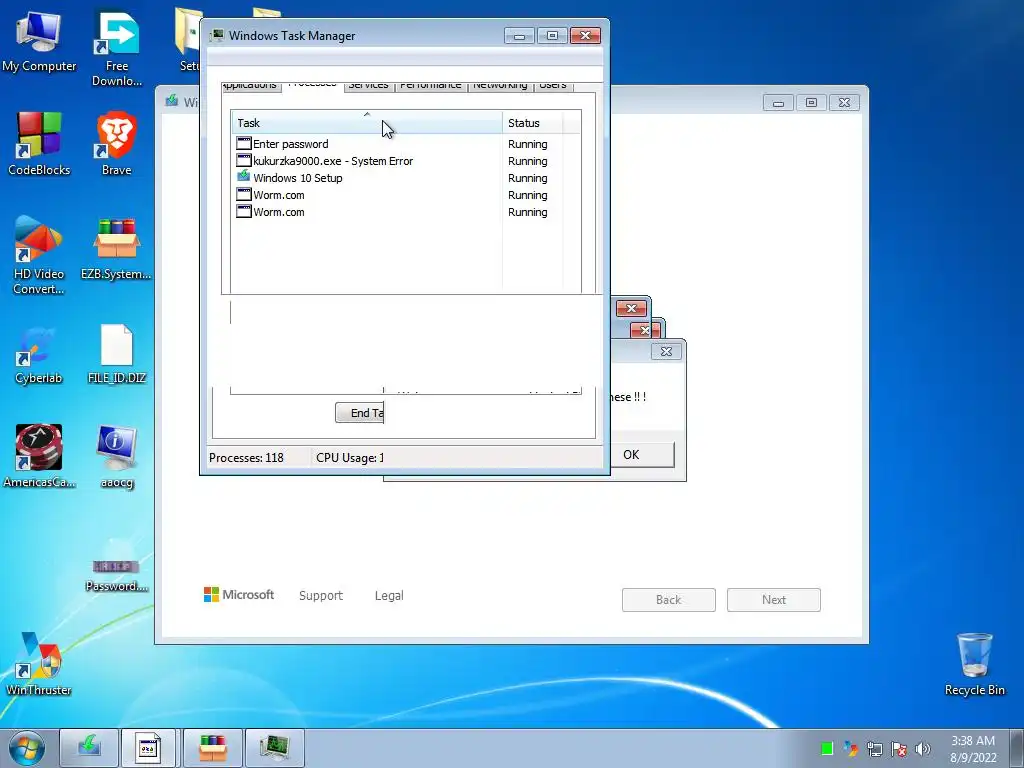Image resolution: width=1024 pixels, height=768 pixels.
Task: Click OK in the message dialog
Action: [x=631, y=455]
